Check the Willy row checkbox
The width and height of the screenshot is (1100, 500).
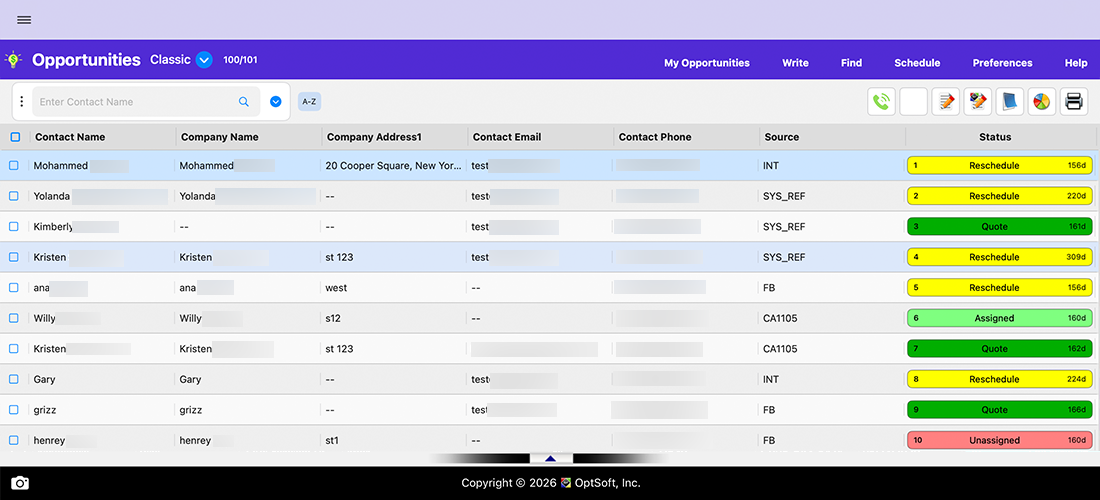[13, 318]
